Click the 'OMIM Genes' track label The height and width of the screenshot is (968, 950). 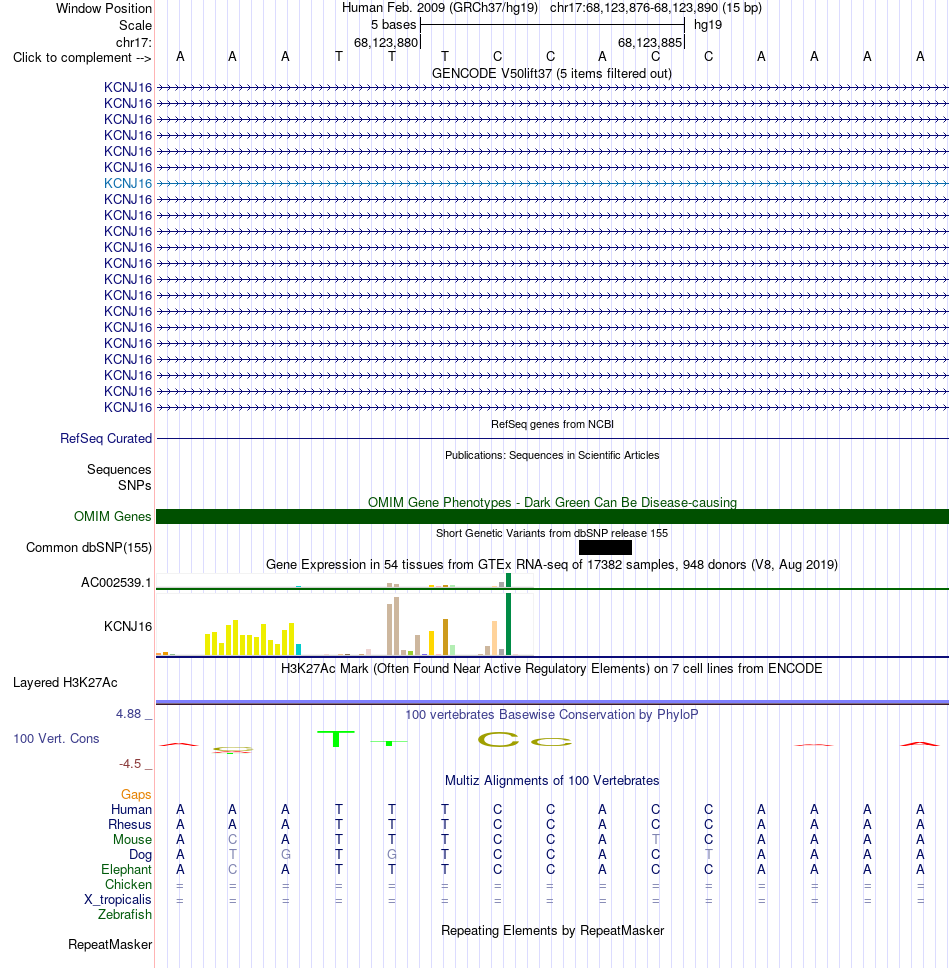click(112, 516)
